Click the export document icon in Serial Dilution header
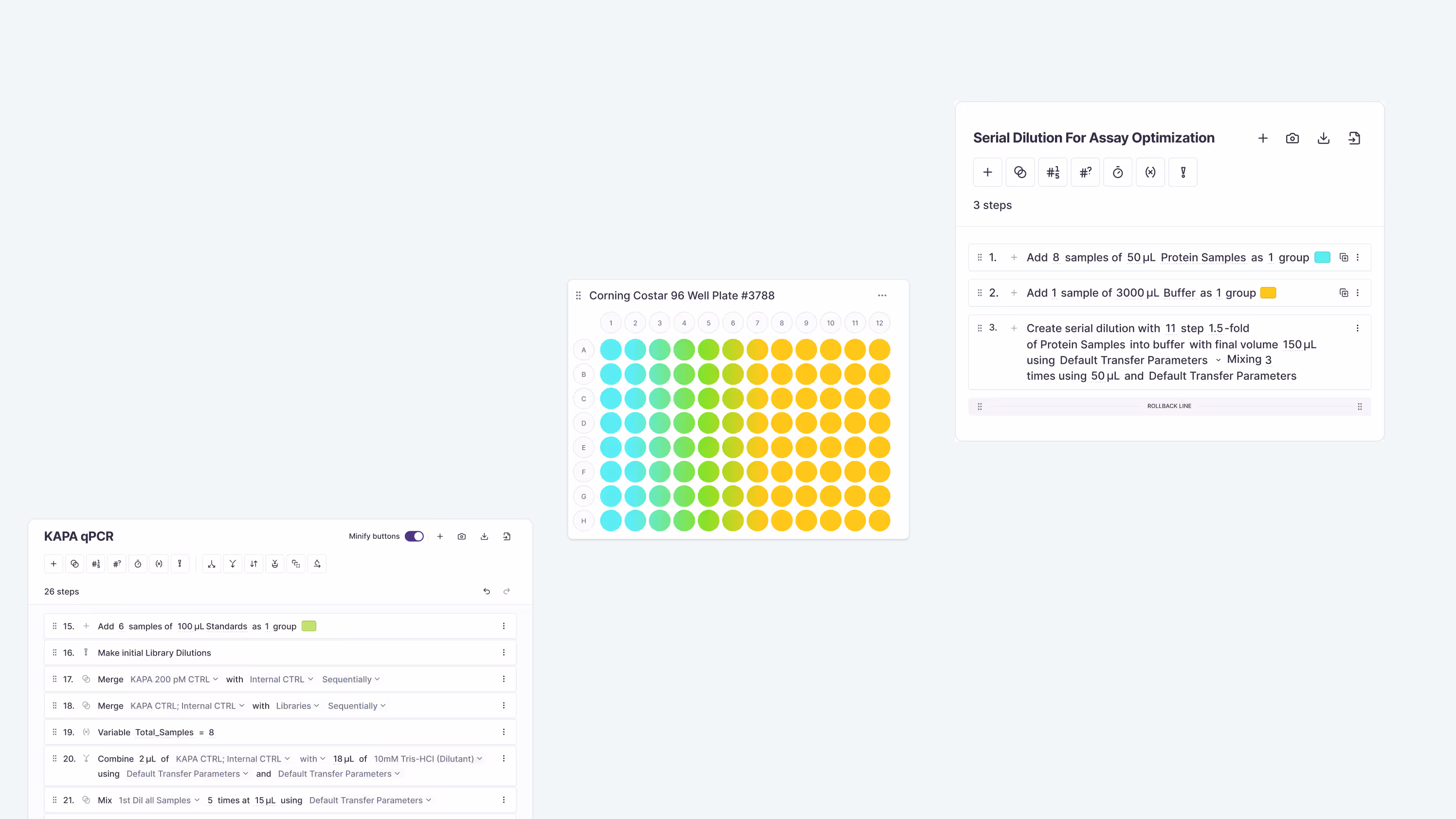The image size is (1456, 819). click(1354, 138)
